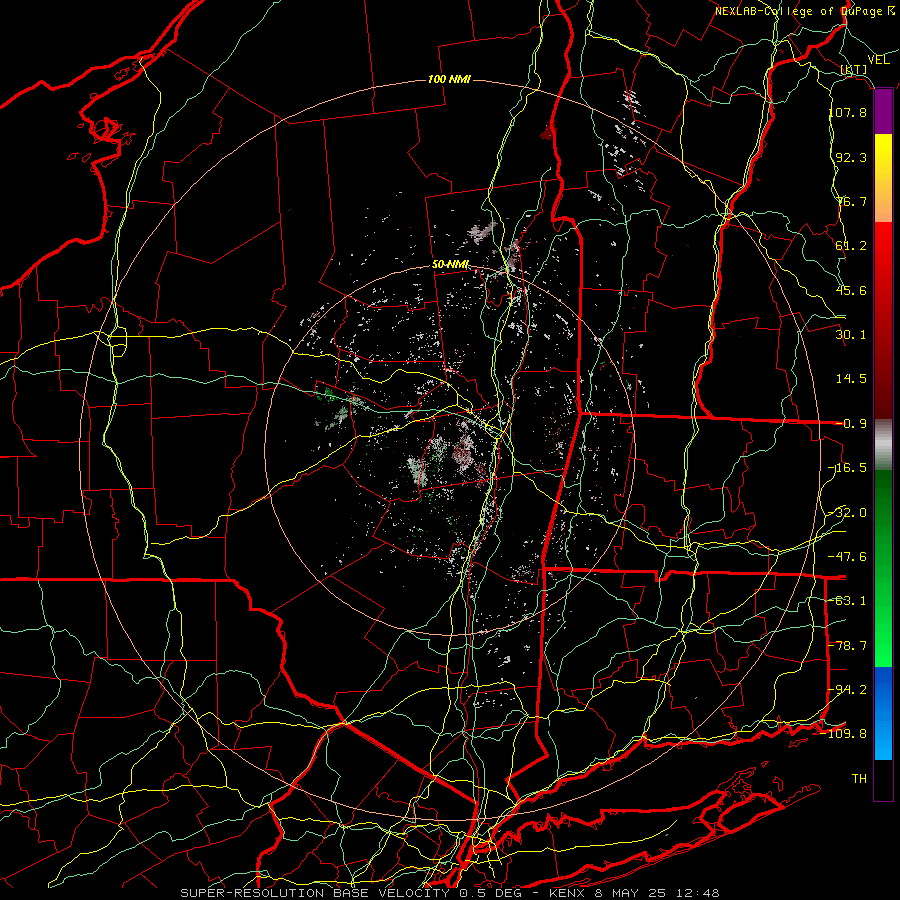Viewport: 900px width, 900px height.
Task: Click the -94.2 velocity scale value
Action: [x=848, y=690]
